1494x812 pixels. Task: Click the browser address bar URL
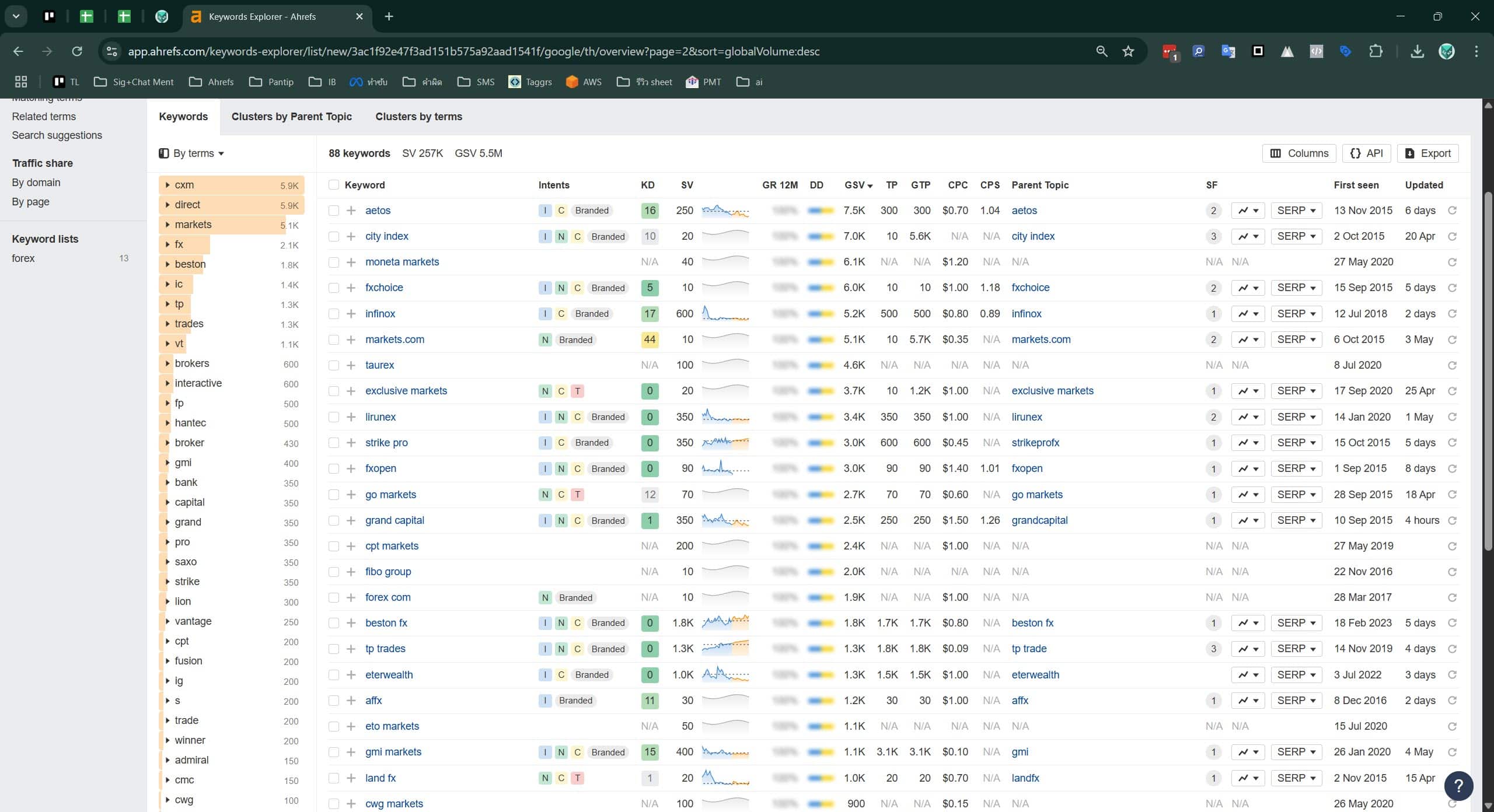[x=473, y=51]
